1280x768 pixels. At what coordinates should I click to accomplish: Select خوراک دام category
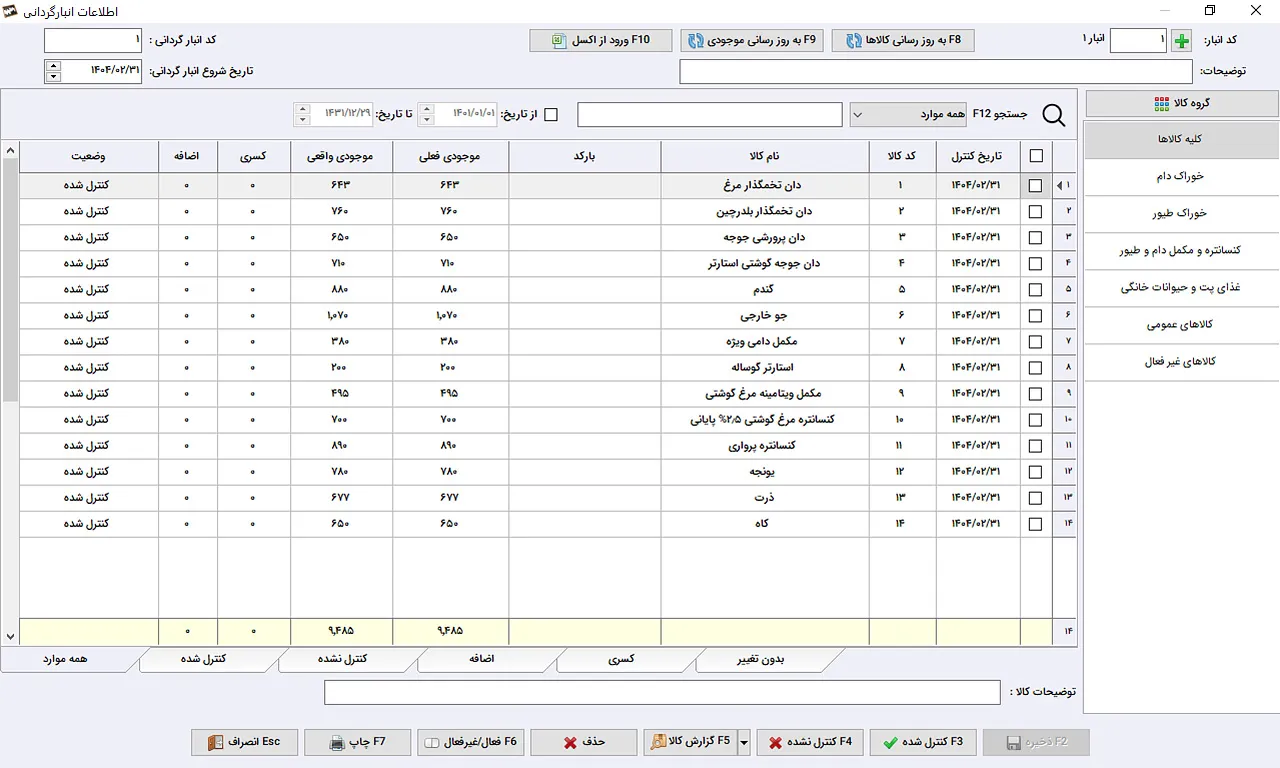(x=1182, y=177)
